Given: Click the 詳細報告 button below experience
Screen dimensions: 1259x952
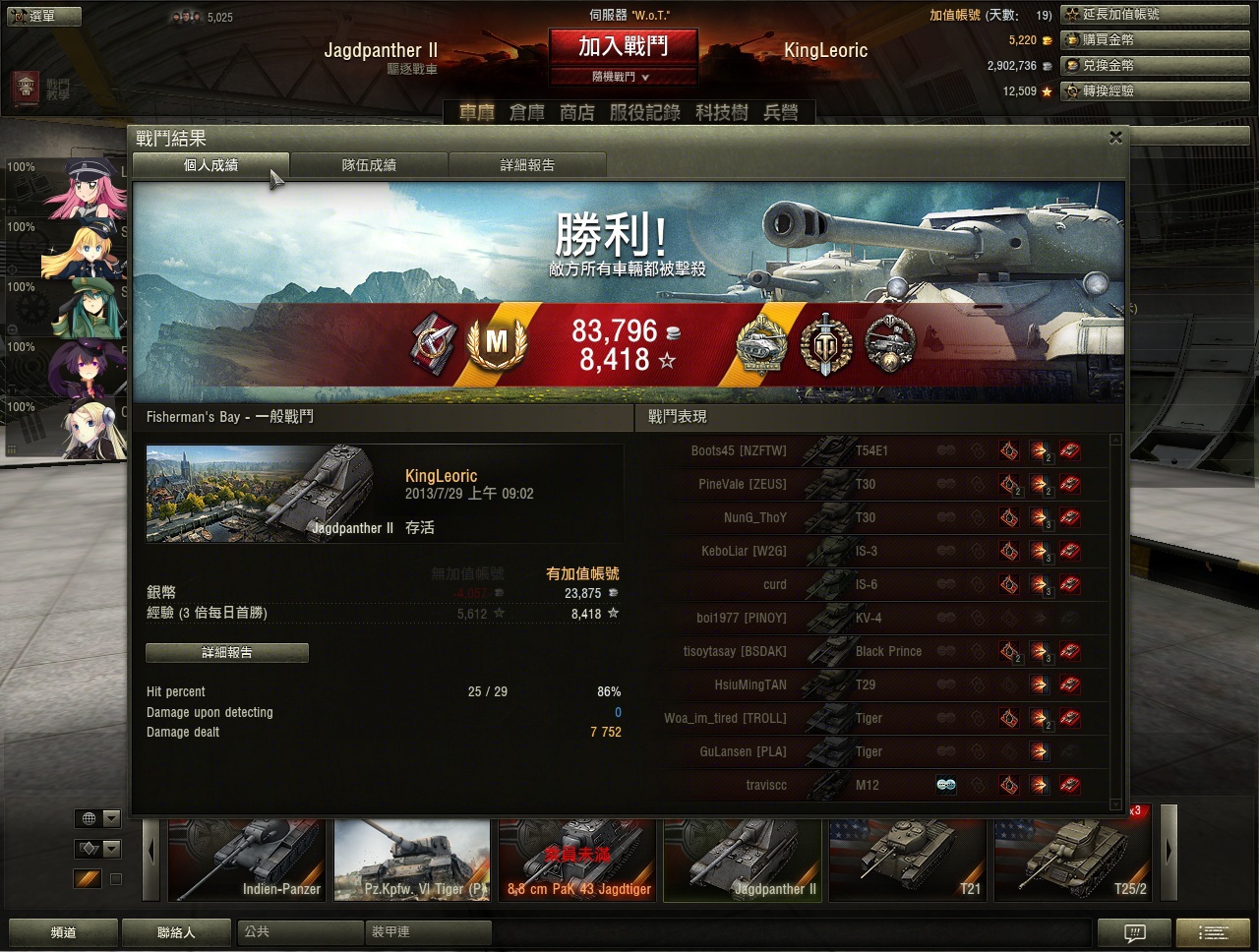Looking at the screenshot, I should pyautogui.click(x=227, y=652).
